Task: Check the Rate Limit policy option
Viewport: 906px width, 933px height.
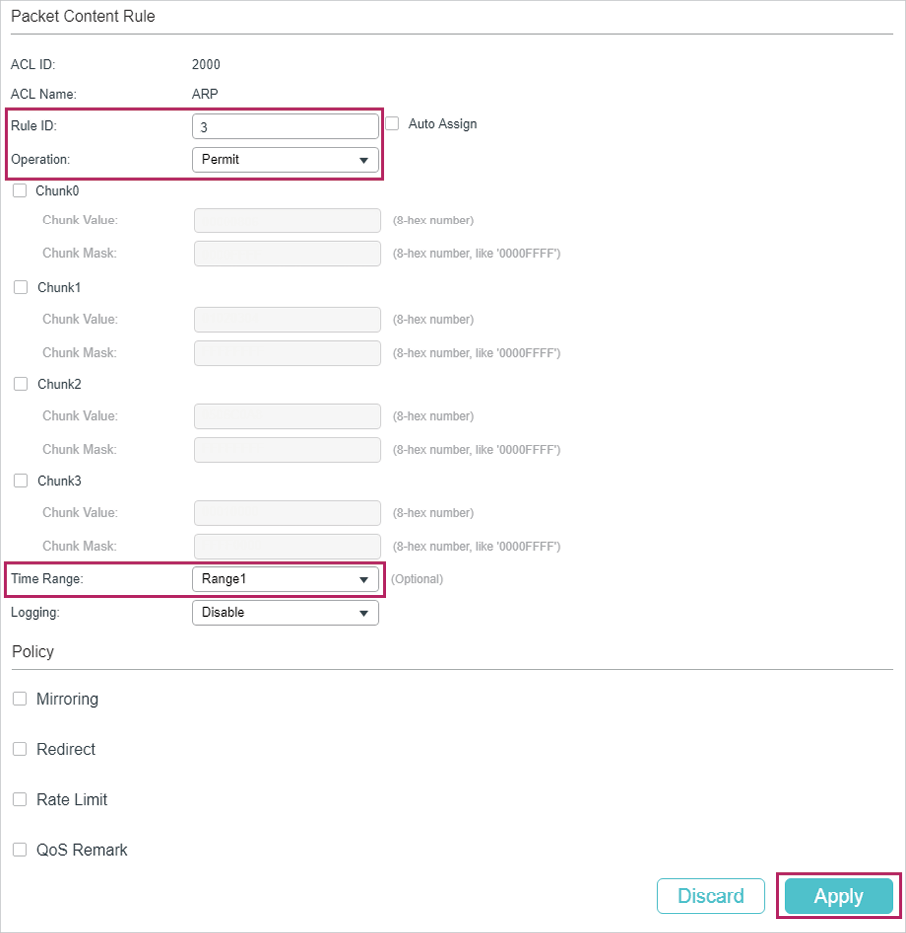Action: [20, 799]
